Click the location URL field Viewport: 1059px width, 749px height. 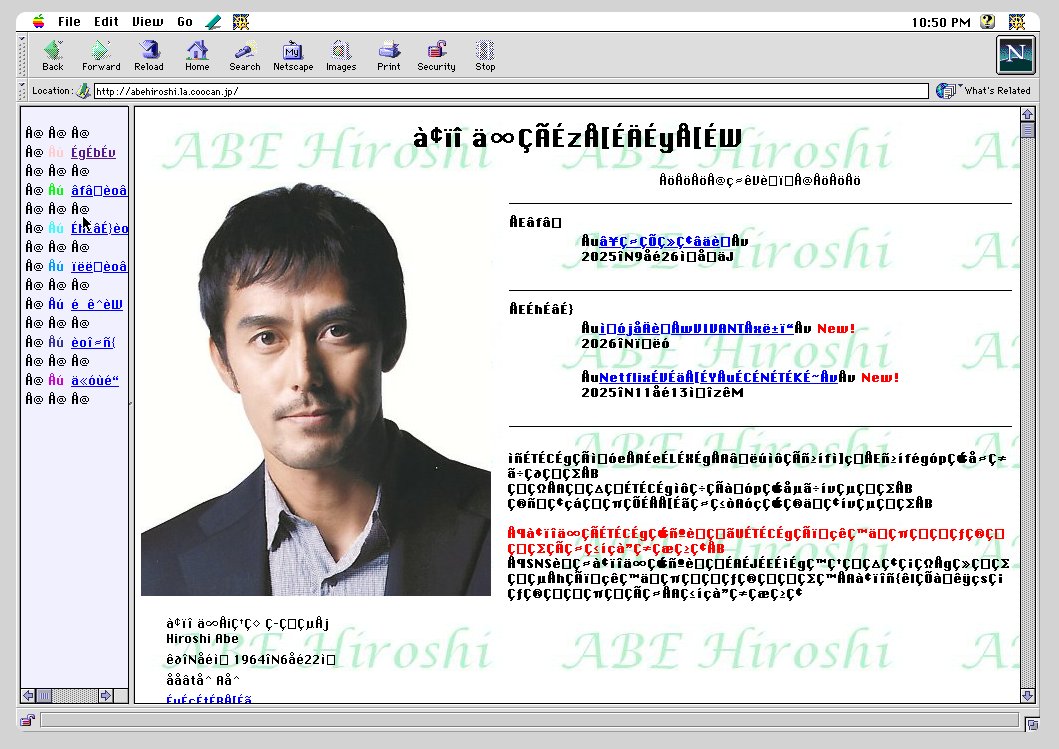[x=511, y=91]
